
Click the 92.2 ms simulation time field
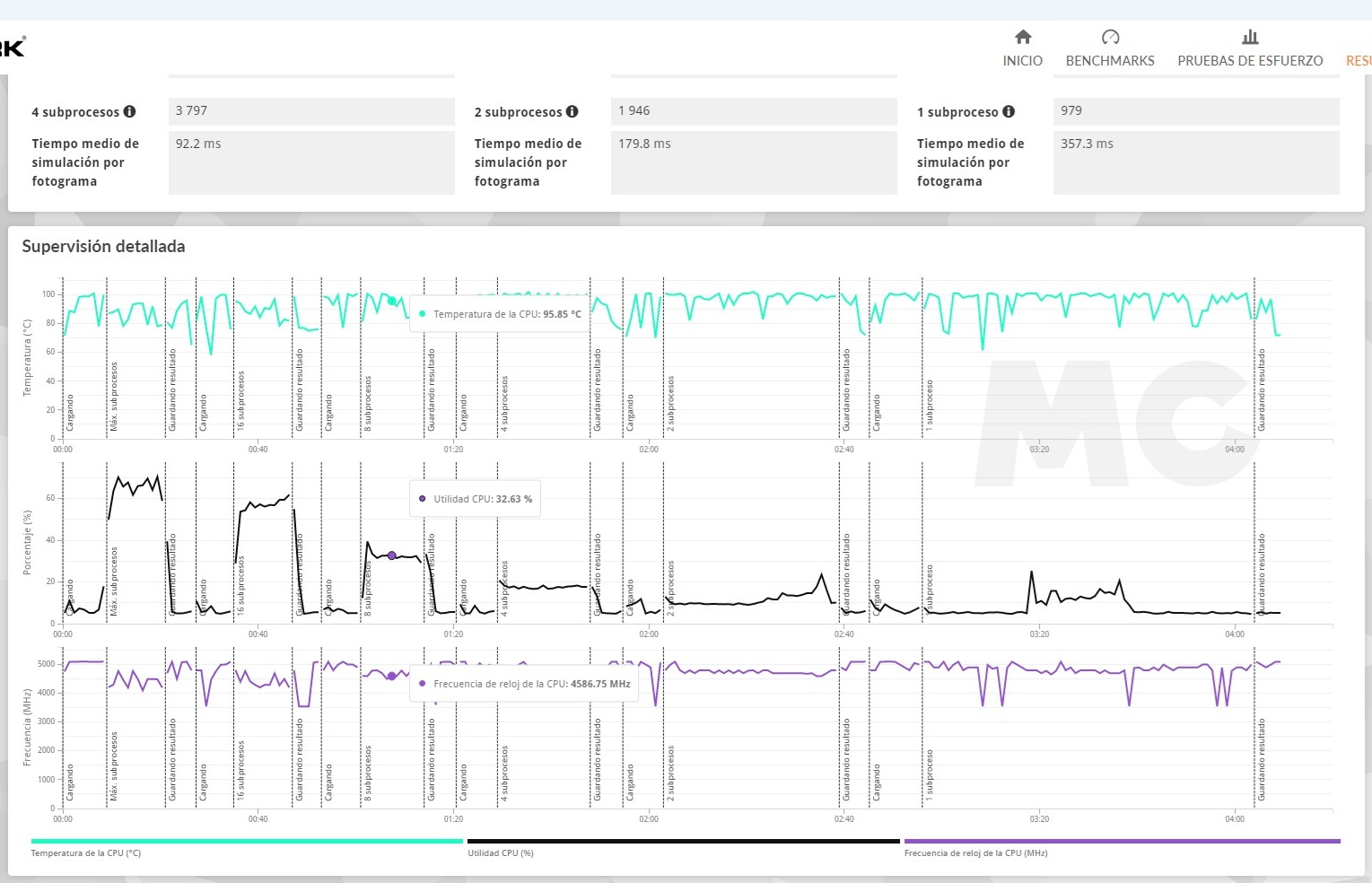tap(311, 162)
